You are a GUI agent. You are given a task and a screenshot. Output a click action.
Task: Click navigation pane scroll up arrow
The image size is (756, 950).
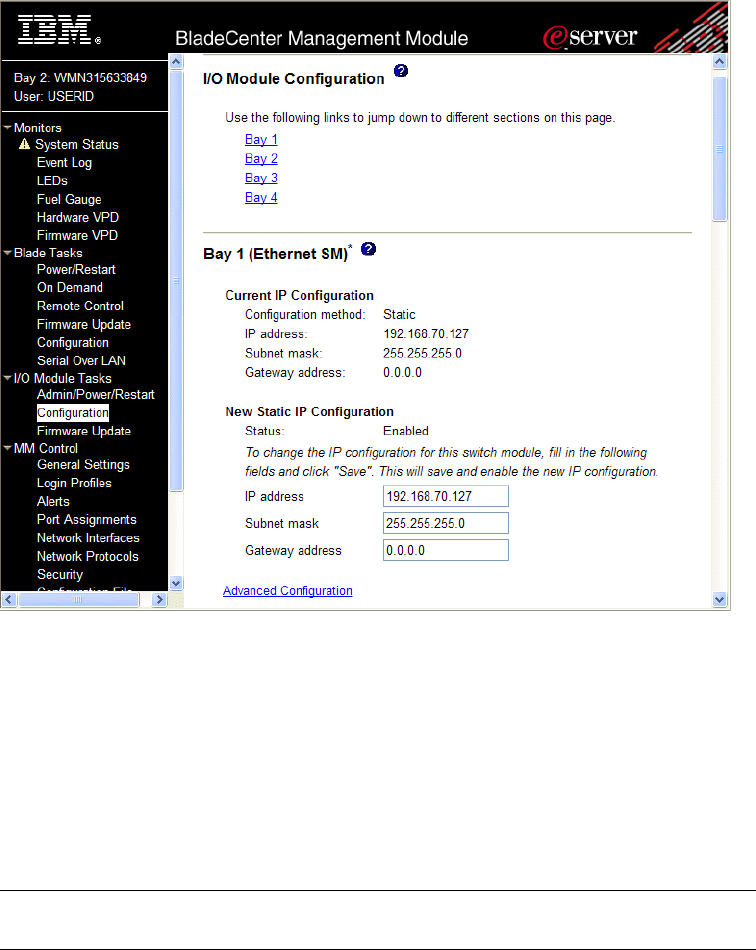point(176,62)
